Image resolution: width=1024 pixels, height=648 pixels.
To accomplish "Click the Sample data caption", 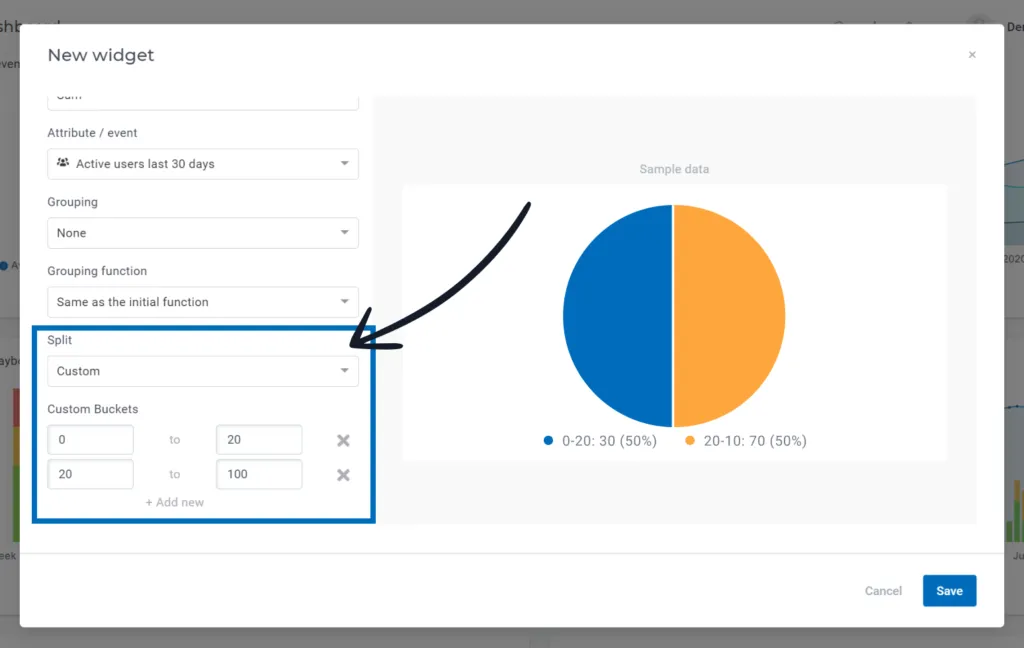I will [x=674, y=169].
